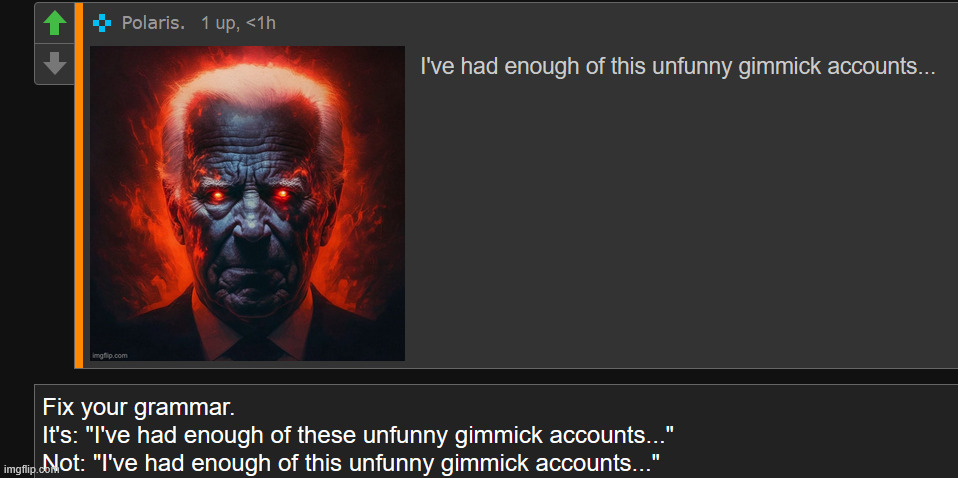Viewport: 958px width, 478px height.
Task: Open the Polaris. username profile
Action: (x=153, y=23)
